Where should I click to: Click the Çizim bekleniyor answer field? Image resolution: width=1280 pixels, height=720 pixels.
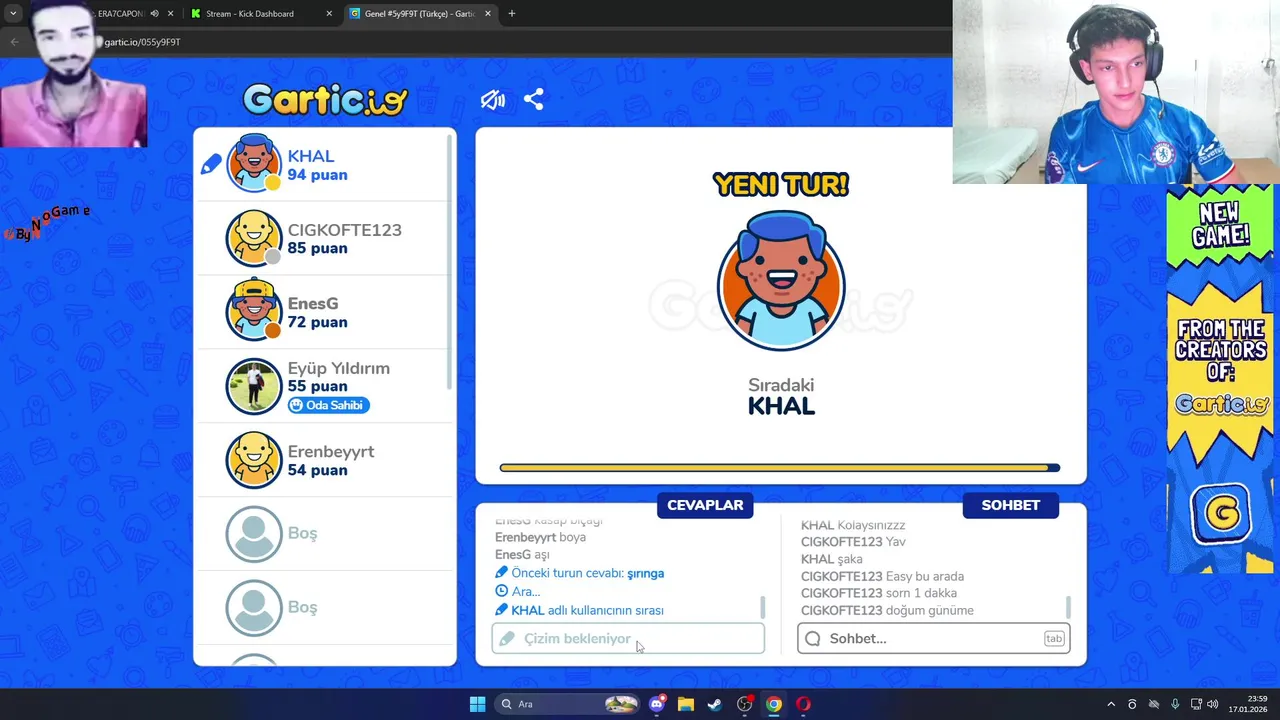pos(628,638)
